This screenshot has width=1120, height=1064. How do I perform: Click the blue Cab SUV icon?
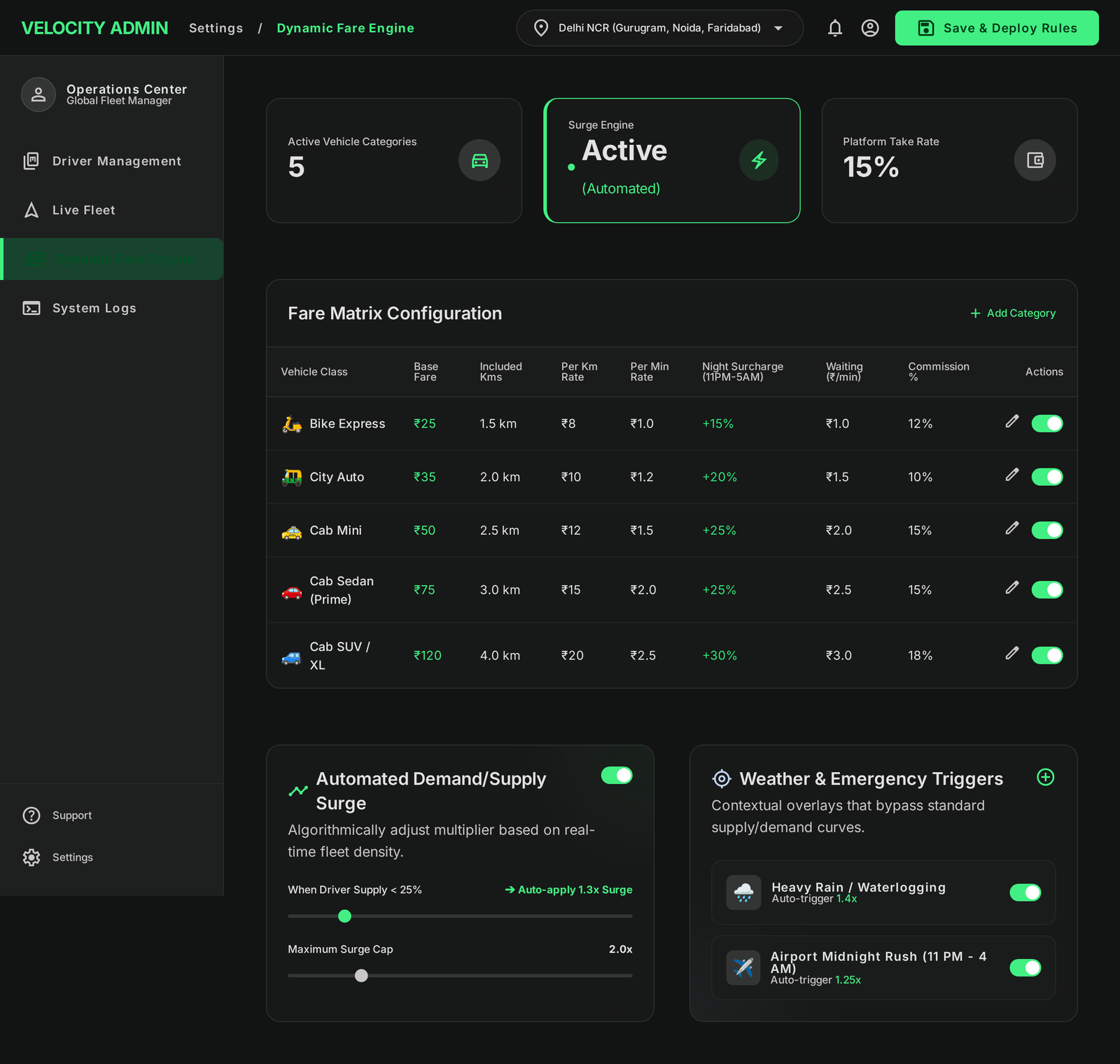(292, 656)
